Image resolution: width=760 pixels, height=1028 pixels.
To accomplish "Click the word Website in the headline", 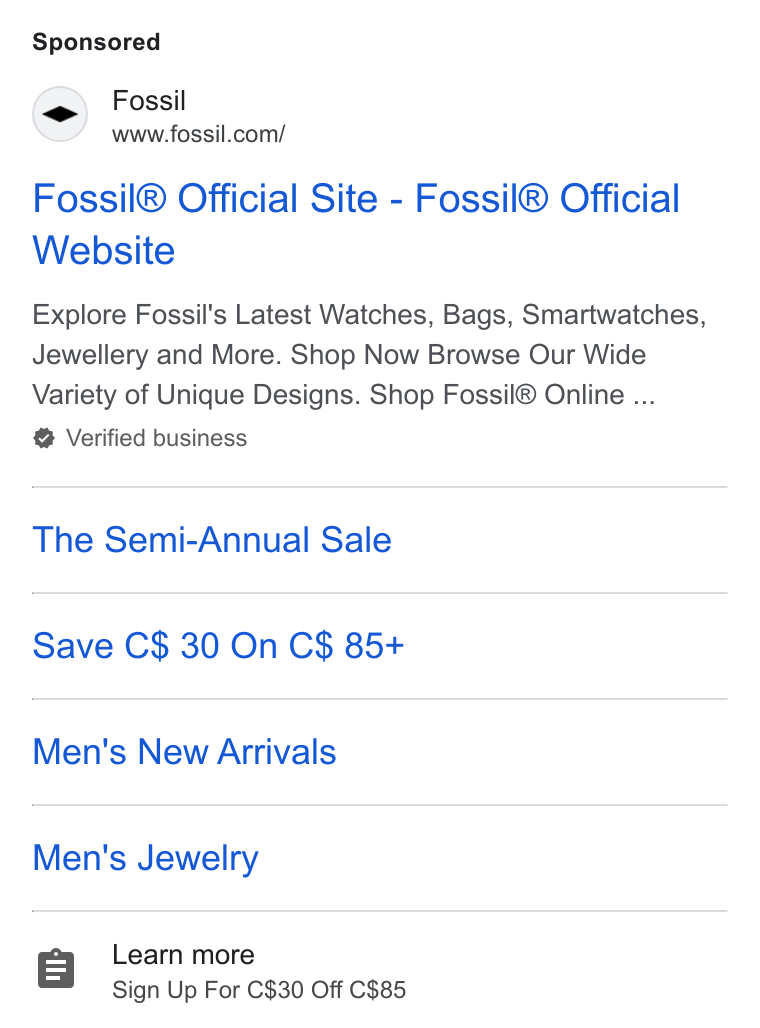I will [x=104, y=250].
